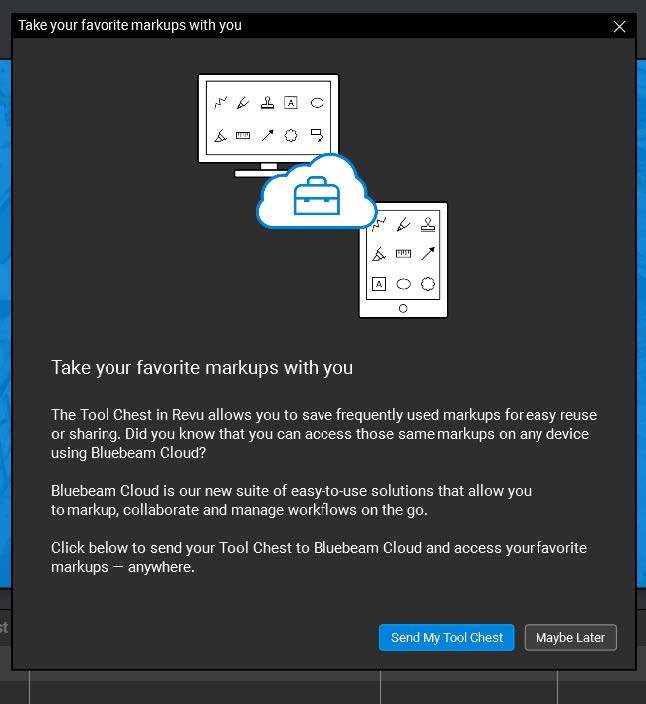Click the ruler icon on the monitor

pos(243,135)
